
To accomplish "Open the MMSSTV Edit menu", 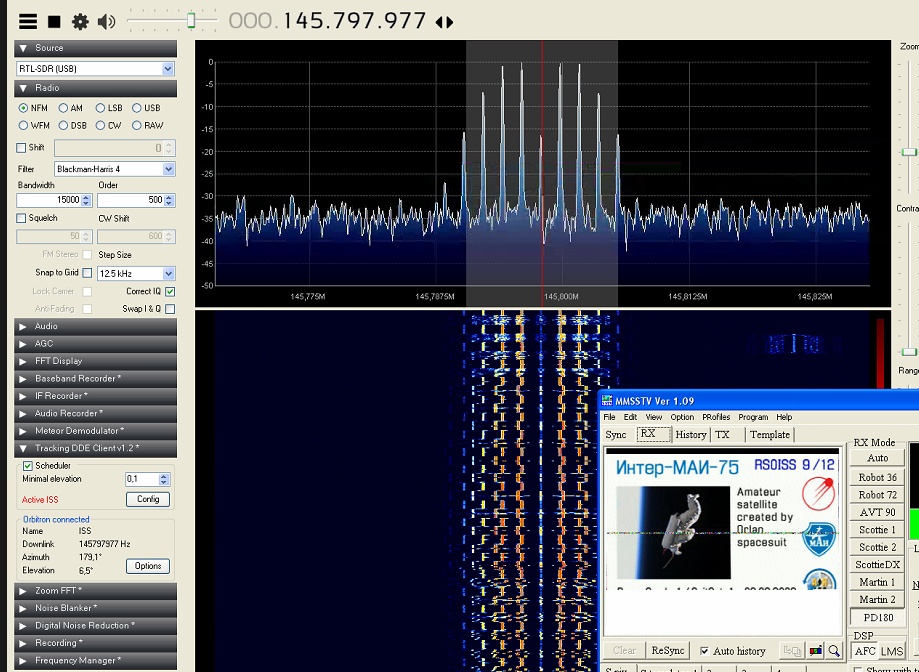I will (x=630, y=417).
